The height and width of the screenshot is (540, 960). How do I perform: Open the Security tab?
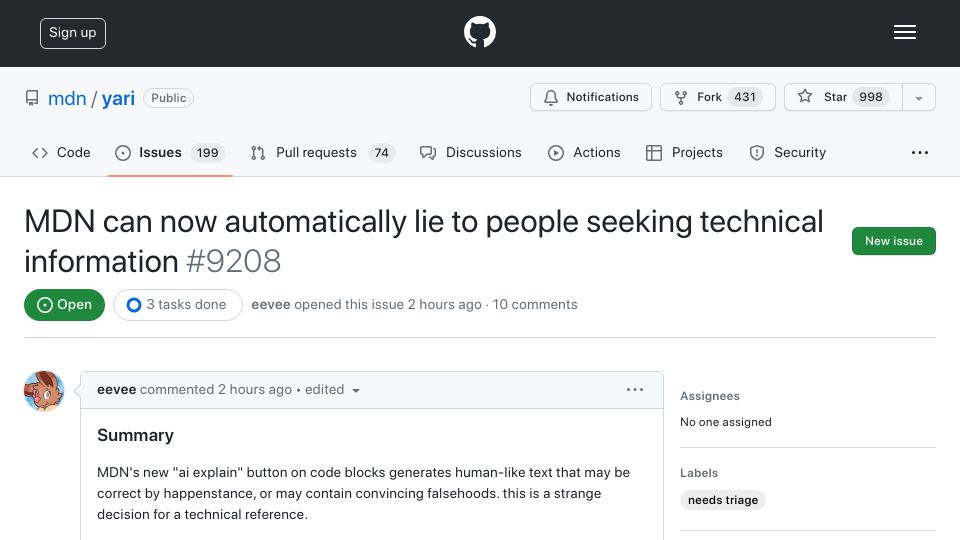788,152
